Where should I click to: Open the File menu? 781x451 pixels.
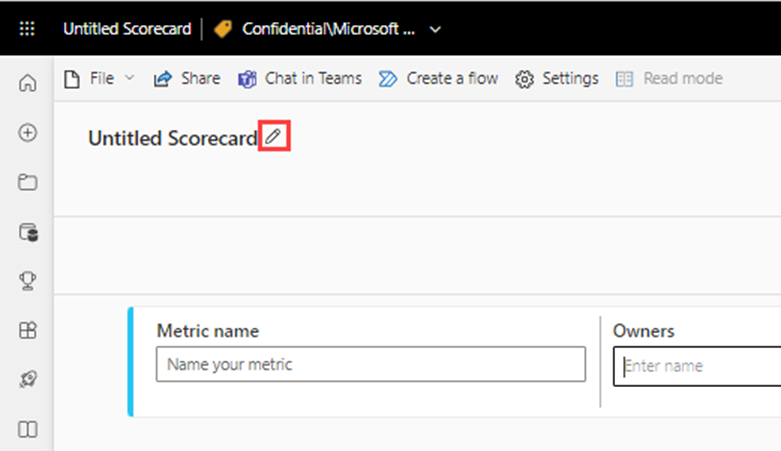[98, 79]
